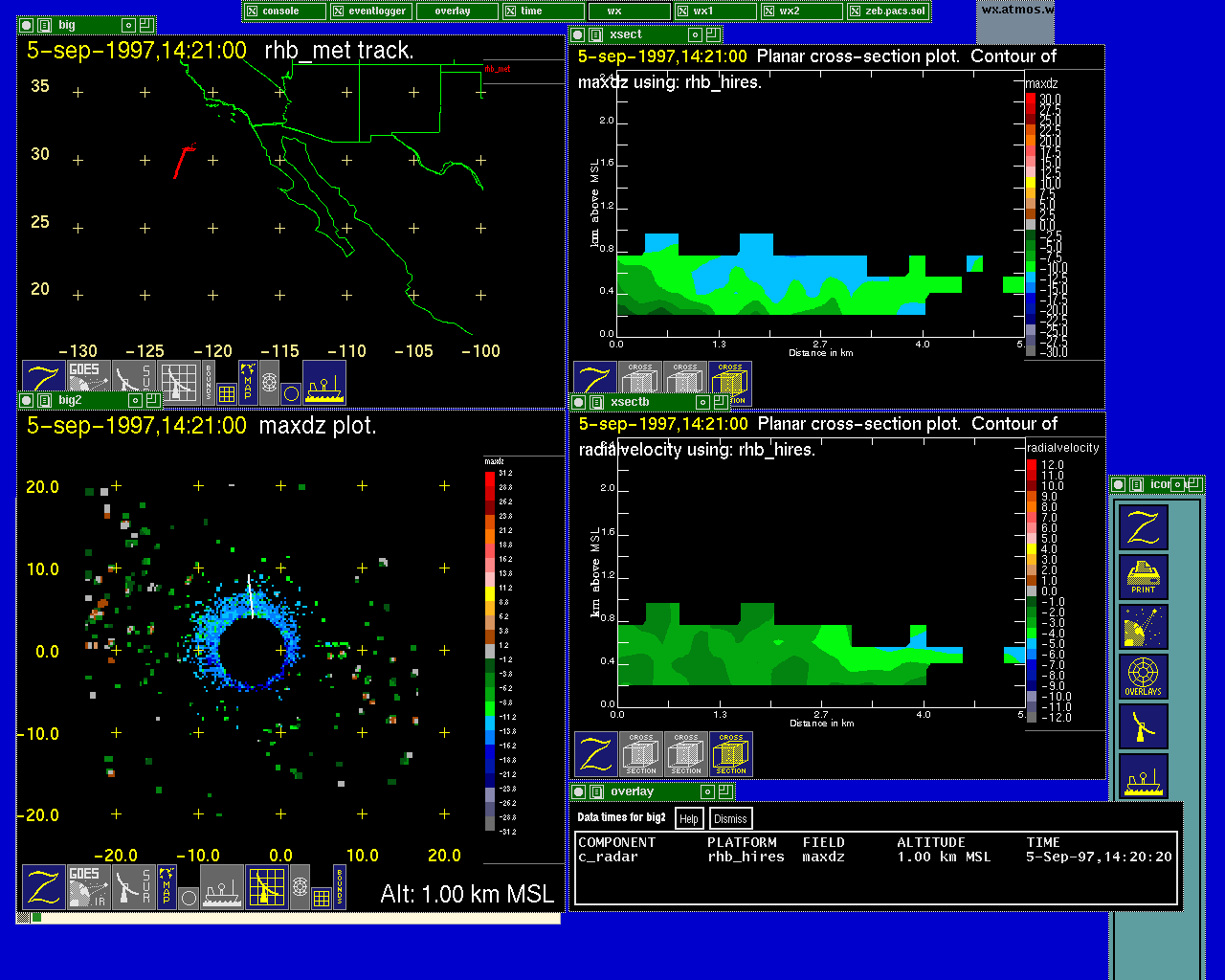Click the PRINT icon in icon panel
The width and height of the screenshot is (1225, 980).
[1143, 578]
